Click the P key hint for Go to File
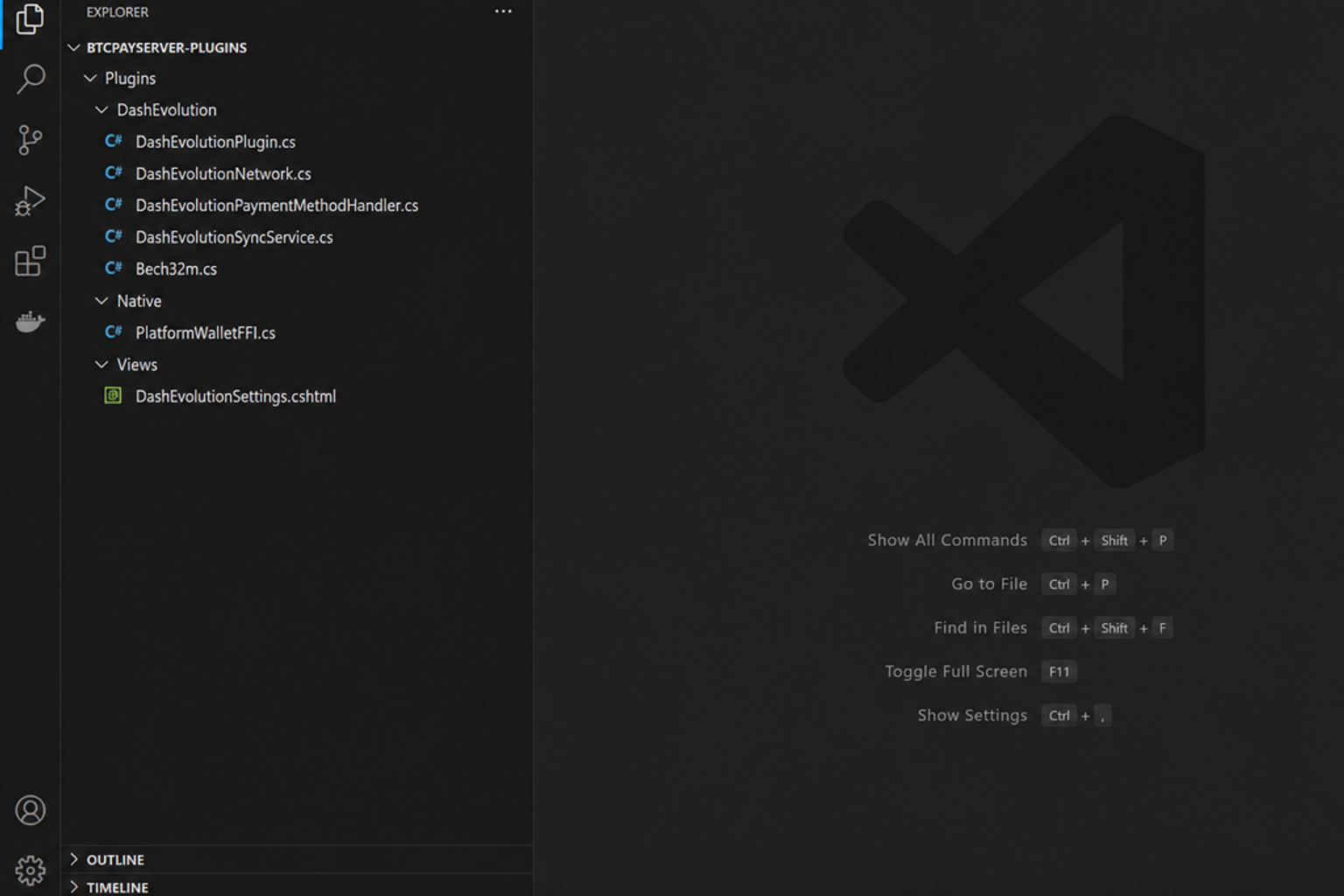Image resolution: width=1344 pixels, height=896 pixels. [1104, 584]
